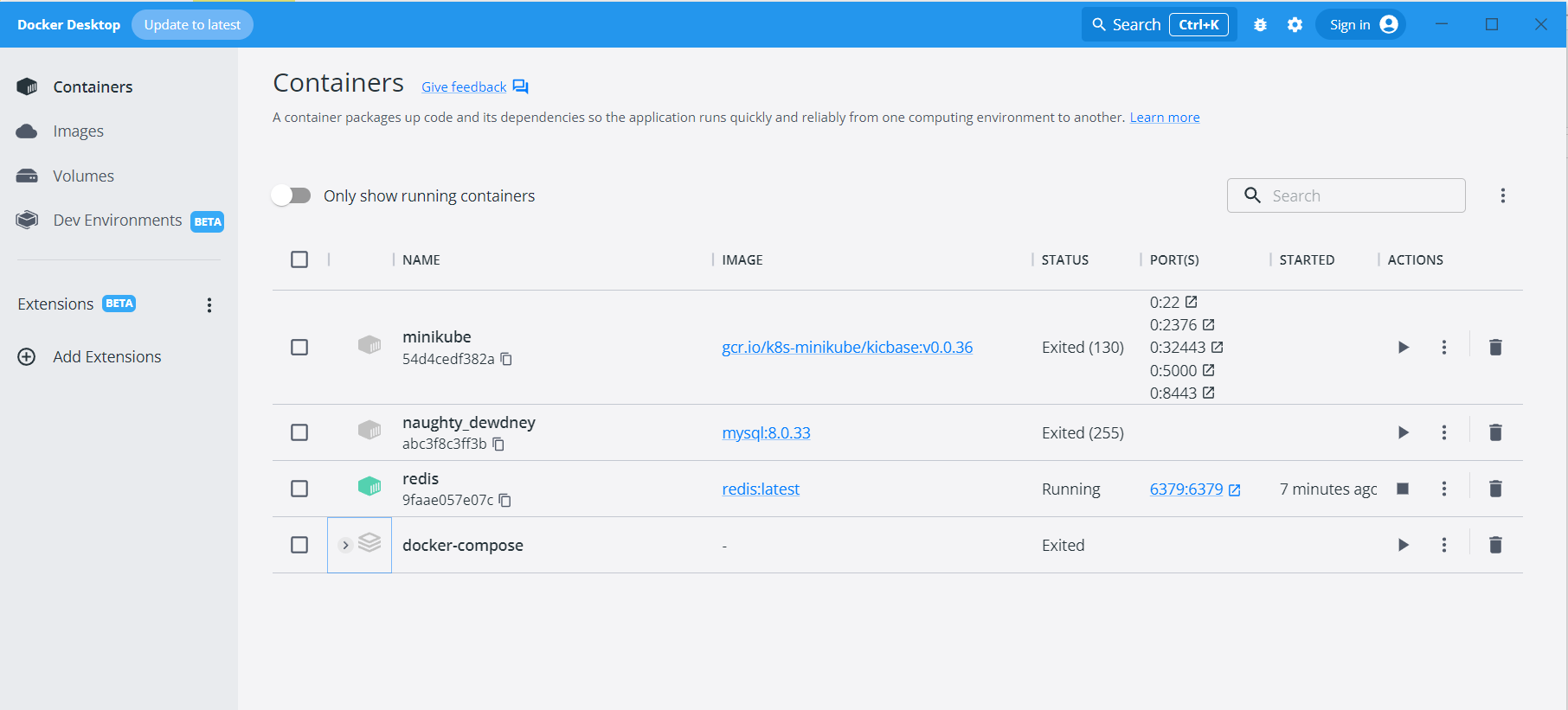The height and width of the screenshot is (710, 1568).
Task: Click the minikube container status icon
Action: tap(370, 345)
